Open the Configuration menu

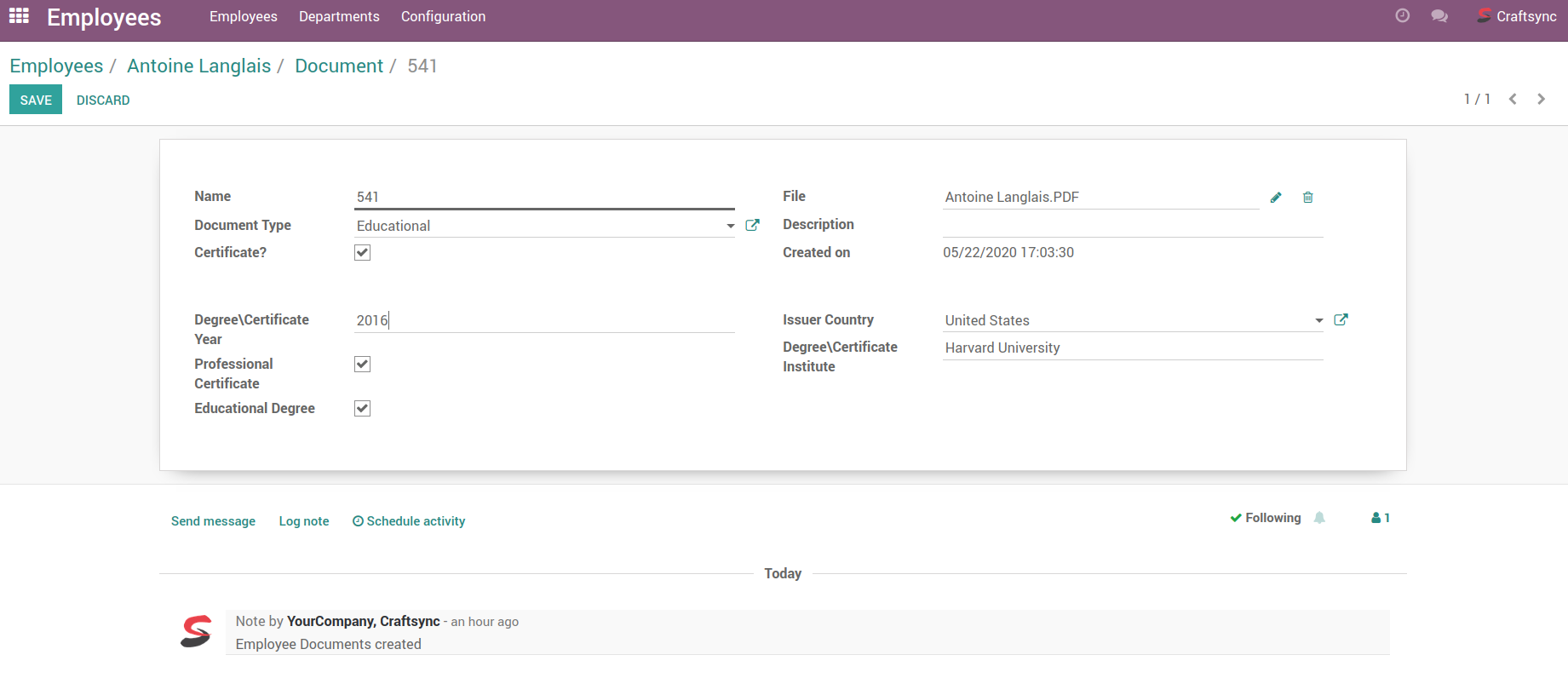(443, 16)
